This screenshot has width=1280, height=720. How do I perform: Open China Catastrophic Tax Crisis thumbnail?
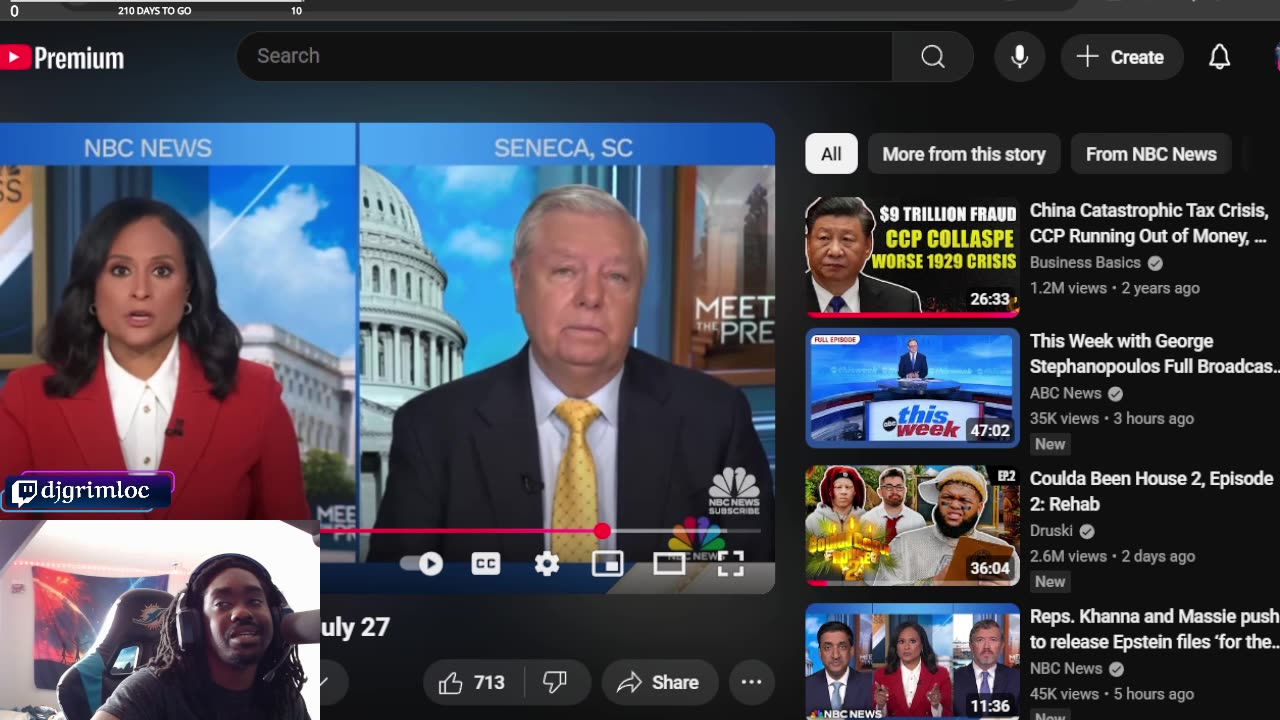click(x=913, y=256)
